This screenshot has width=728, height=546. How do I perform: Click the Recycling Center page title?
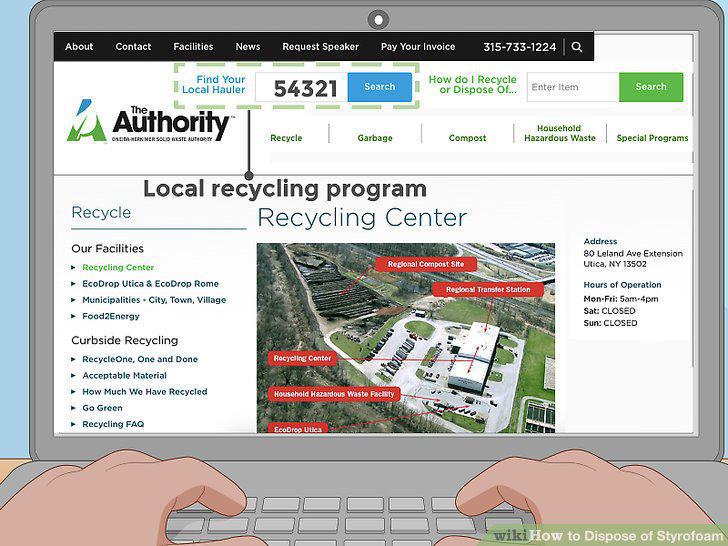pos(362,218)
